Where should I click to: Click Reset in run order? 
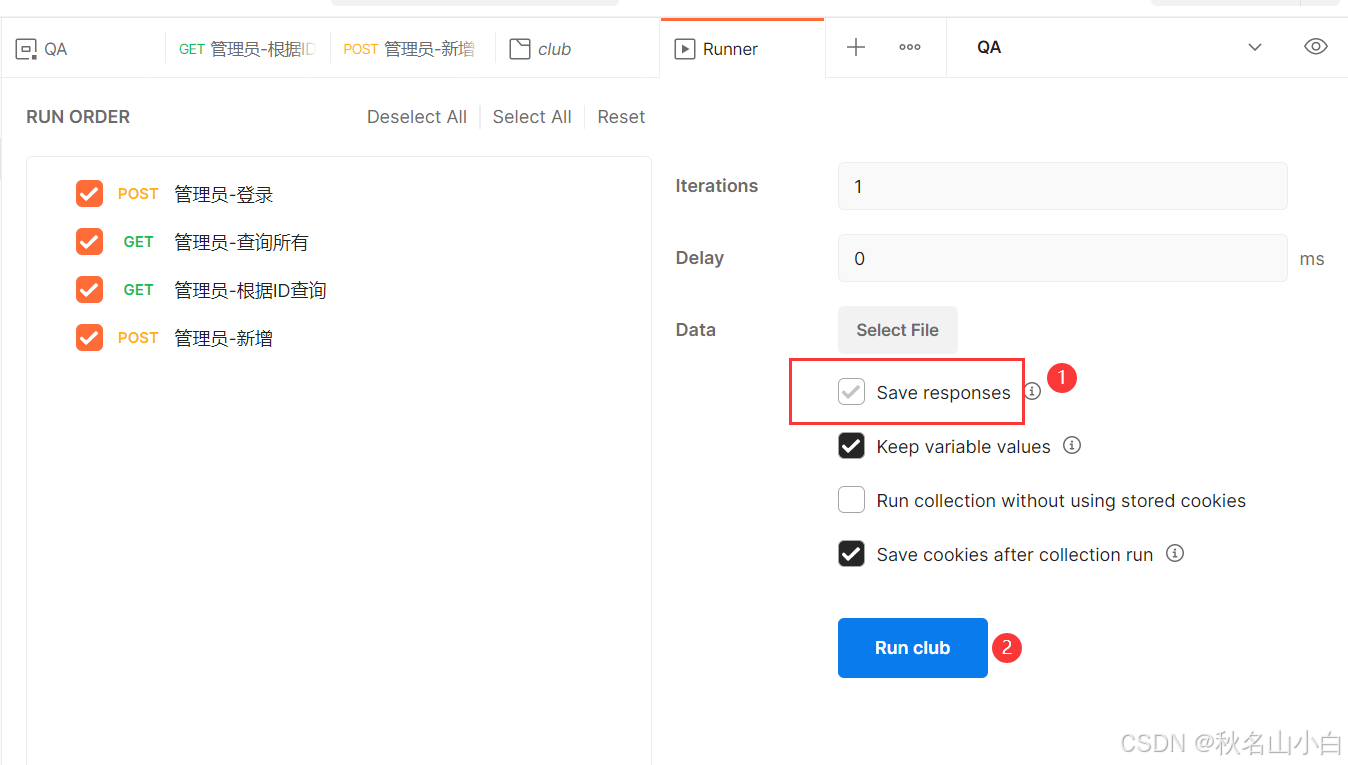point(621,117)
